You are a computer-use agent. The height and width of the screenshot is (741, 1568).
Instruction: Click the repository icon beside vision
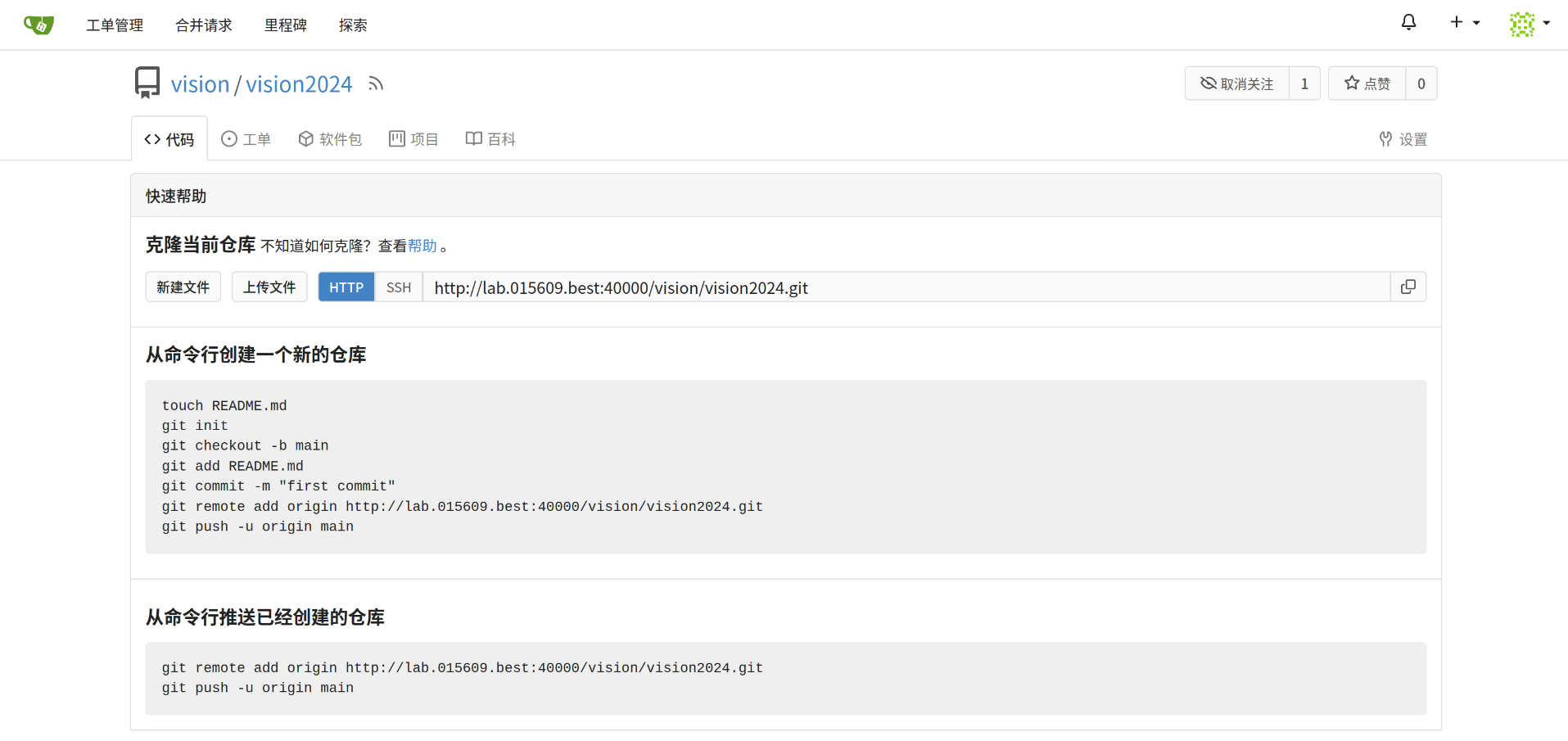point(147,83)
